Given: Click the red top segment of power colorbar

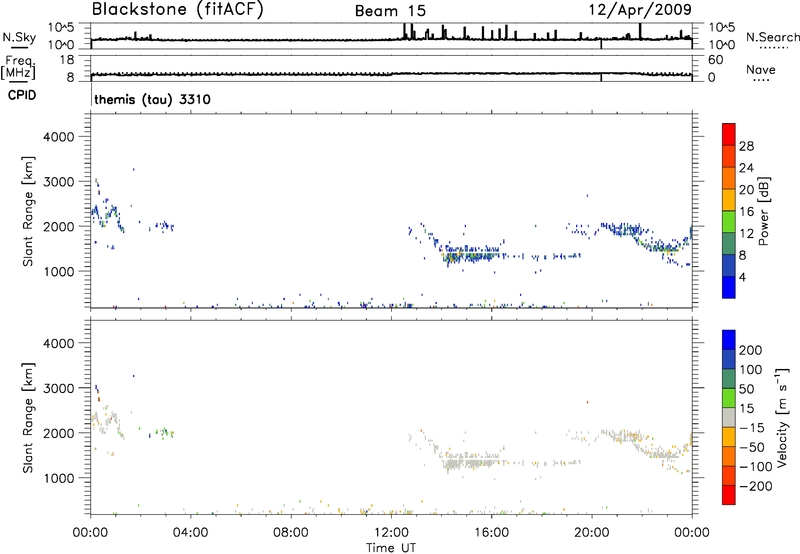Looking at the screenshot, I should click(x=729, y=135).
